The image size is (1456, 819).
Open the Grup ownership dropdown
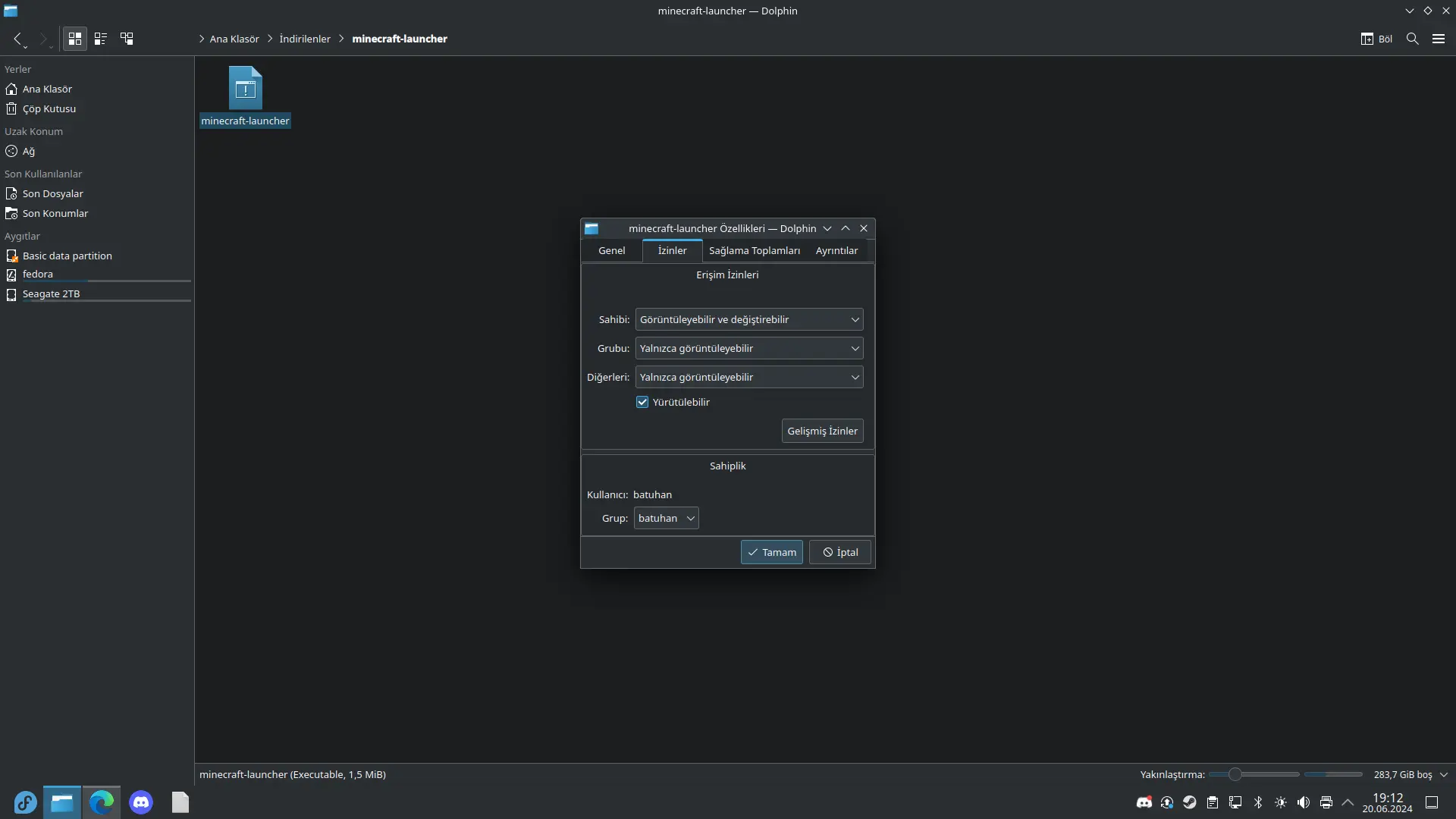[666, 518]
